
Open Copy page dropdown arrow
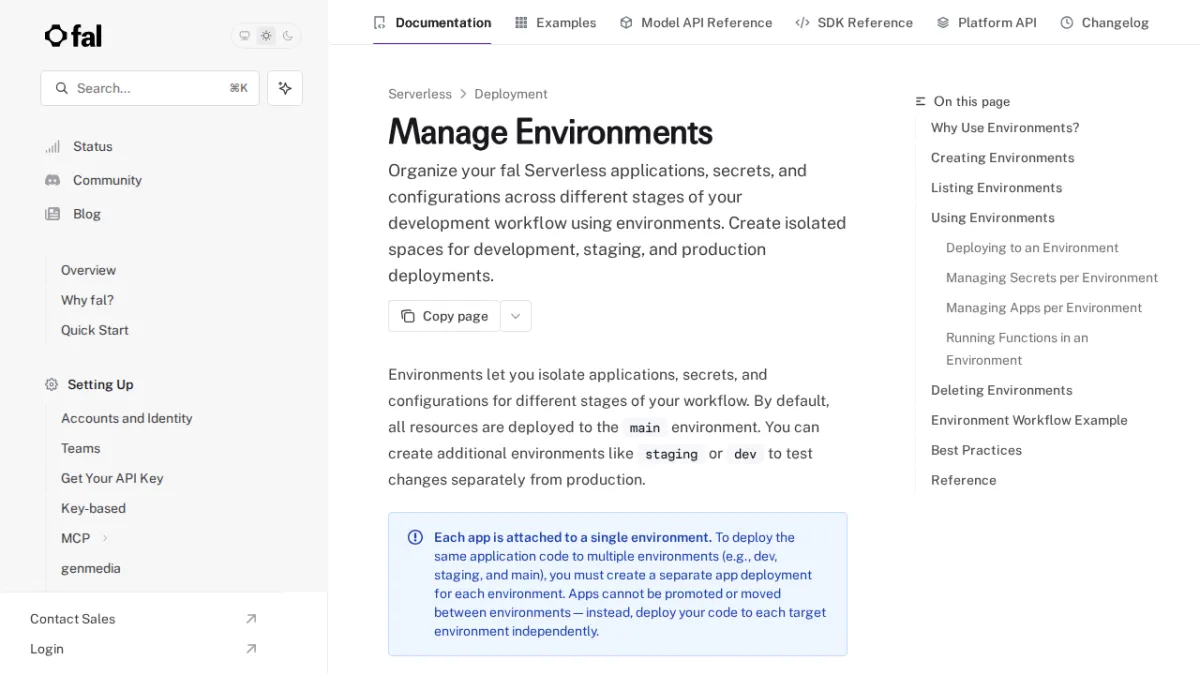[515, 316]
